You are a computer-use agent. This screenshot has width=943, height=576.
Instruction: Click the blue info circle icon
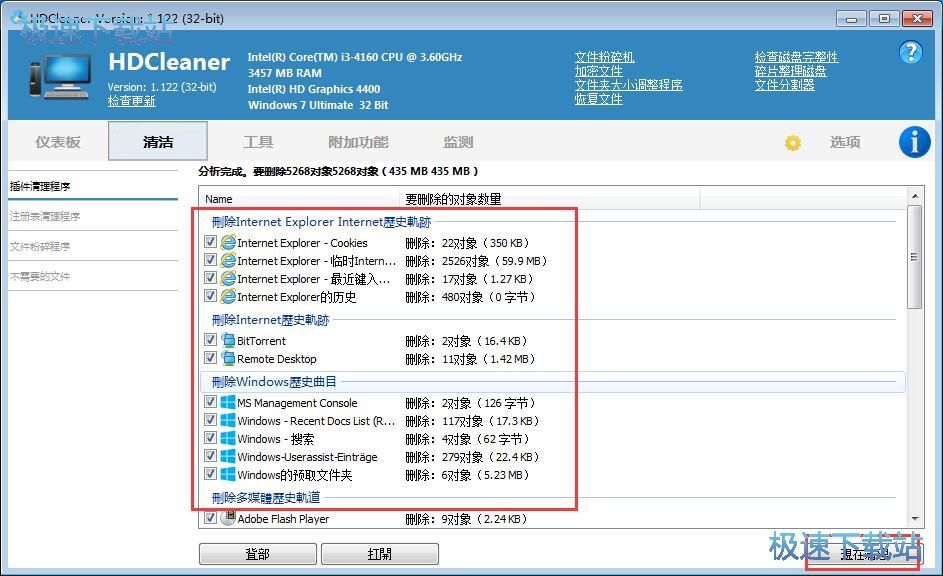[x=915, y=142]
